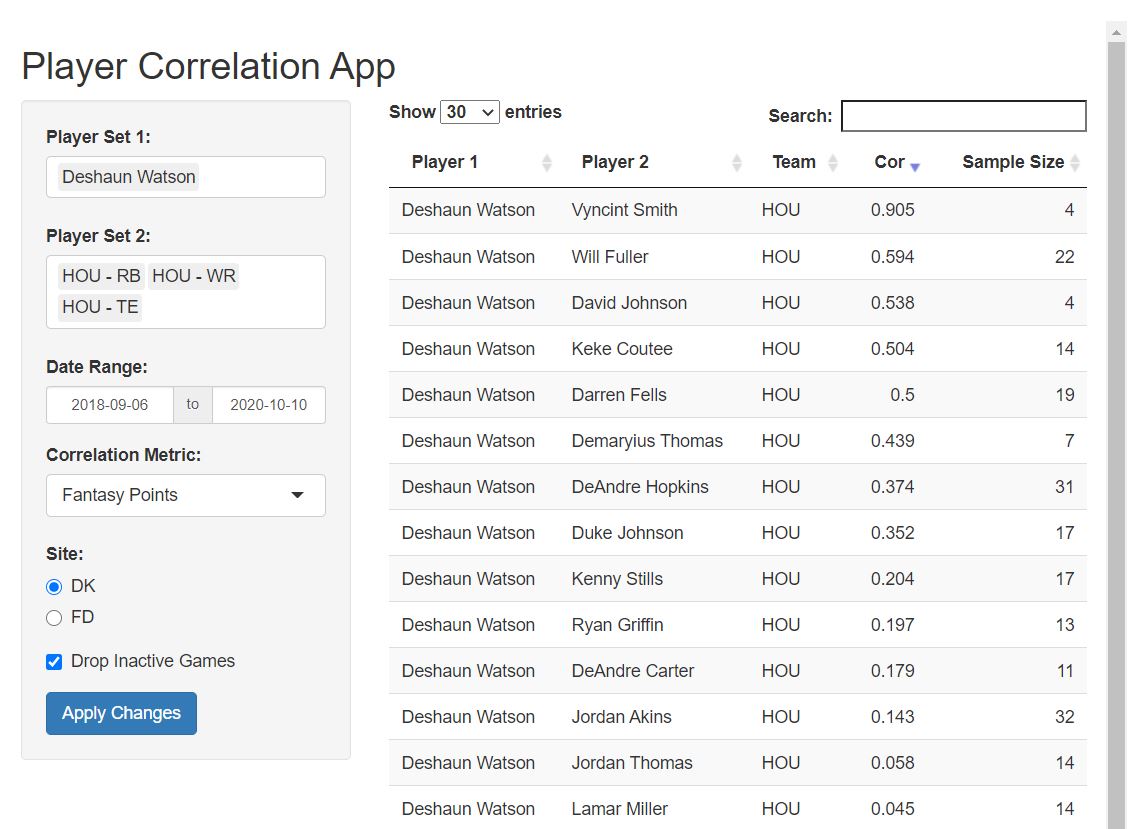Sort table by Team column arrows

click(832, 163)
